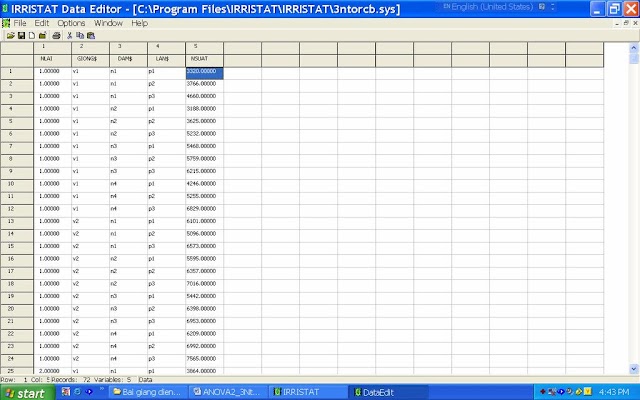Click the highlighted NSUAT cell in row 1

(x=204, y=73)
